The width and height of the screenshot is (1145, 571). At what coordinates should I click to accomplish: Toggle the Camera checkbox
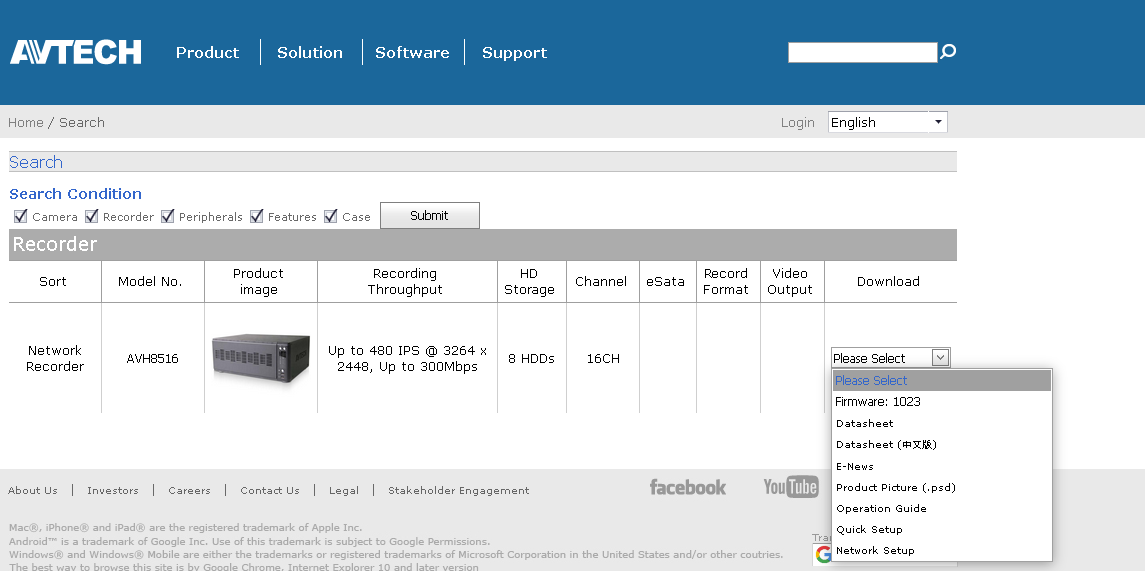[20, 216]
